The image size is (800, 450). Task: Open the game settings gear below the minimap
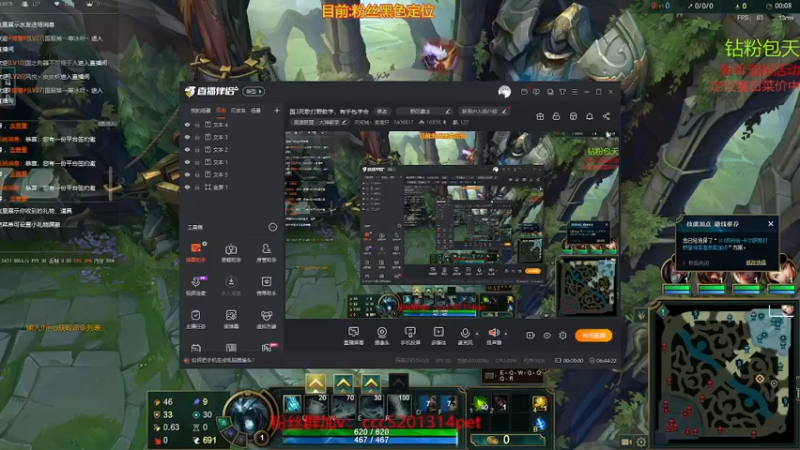pos(641,442)
